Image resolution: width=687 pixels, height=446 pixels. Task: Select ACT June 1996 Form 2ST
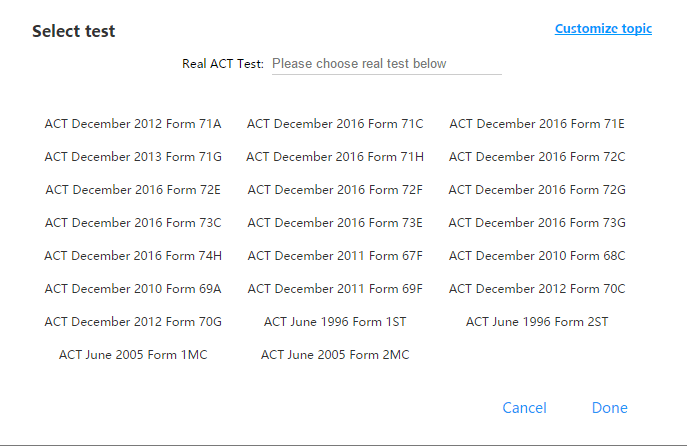(537, 322)
